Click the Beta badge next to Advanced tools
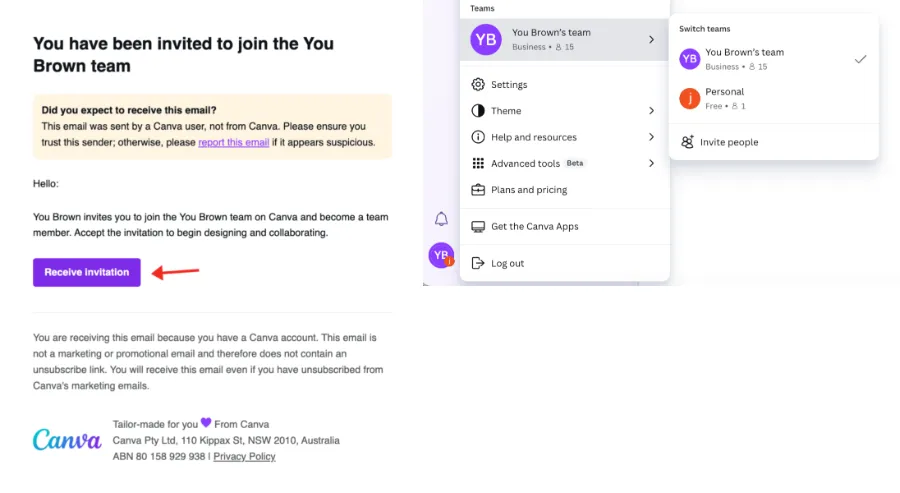Viewport: 900px width, 493px height. [x=575, y=163]
